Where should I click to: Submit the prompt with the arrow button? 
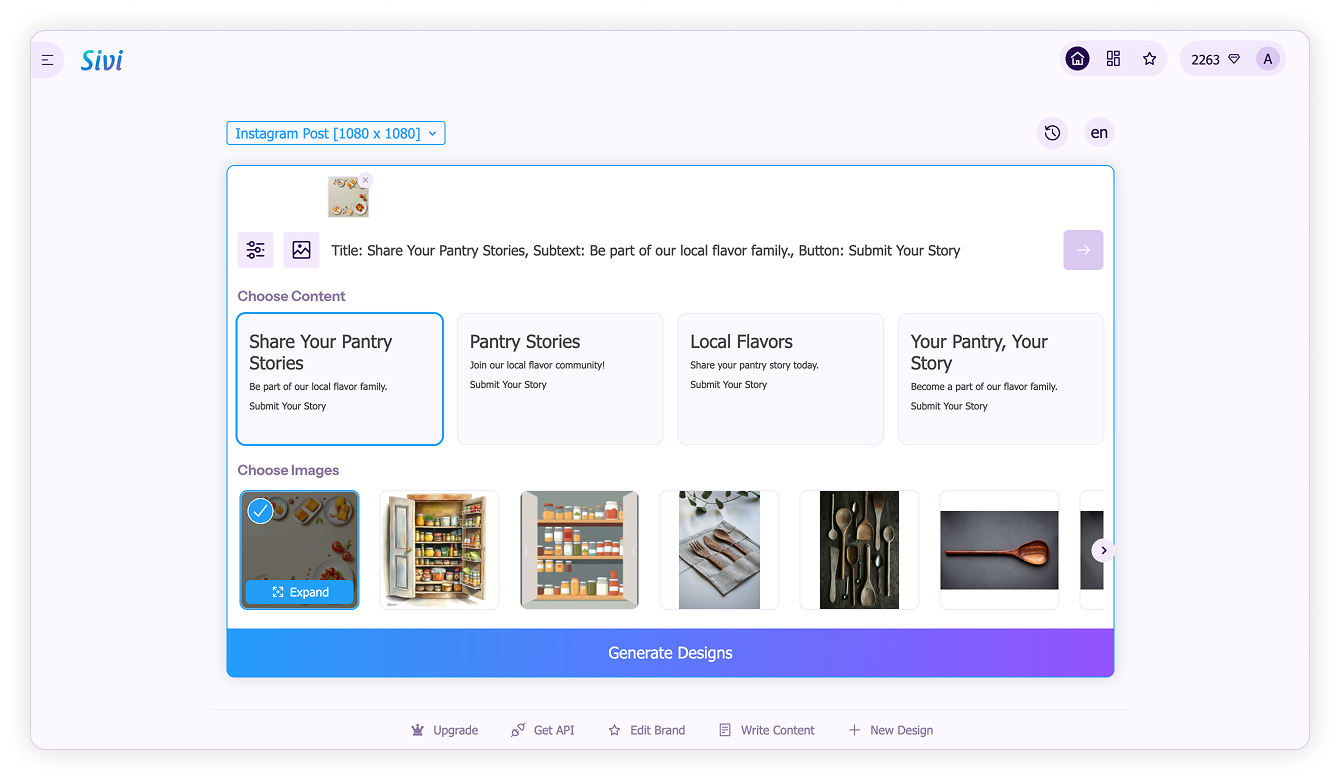tap(1083, 250)
